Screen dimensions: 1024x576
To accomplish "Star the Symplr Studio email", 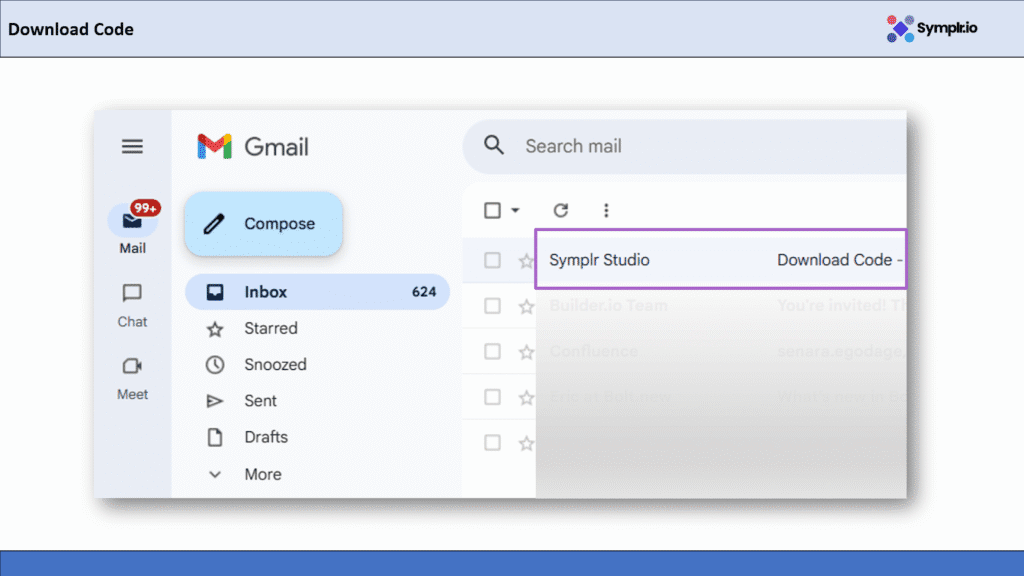I will coord(526,261).
